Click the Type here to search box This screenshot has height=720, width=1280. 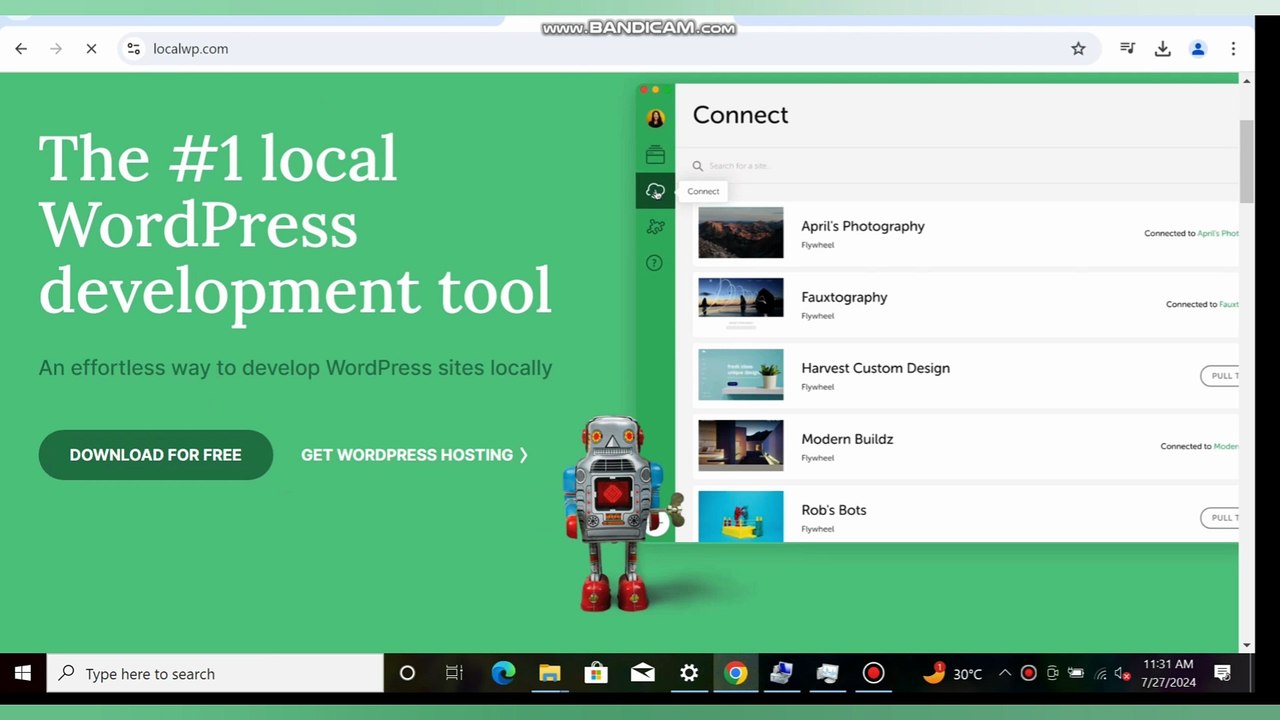click(215, 673)
